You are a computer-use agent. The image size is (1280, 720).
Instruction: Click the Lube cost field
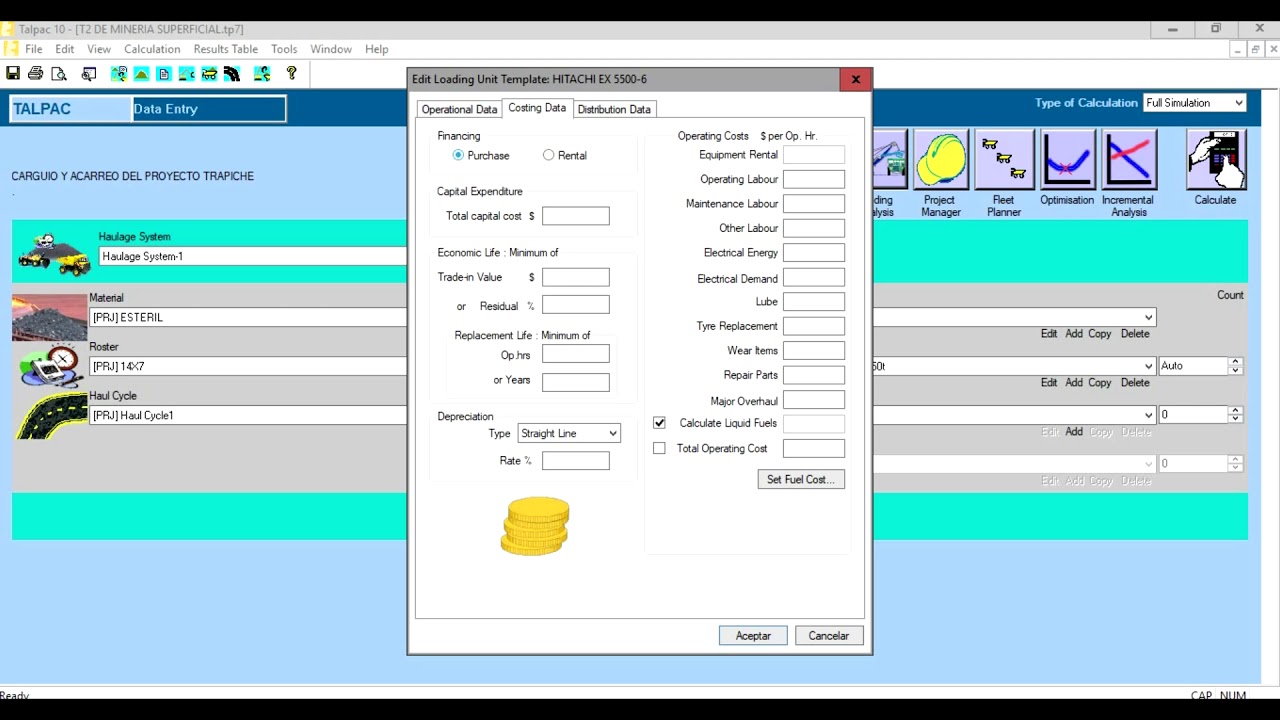(x=814, y=301)
